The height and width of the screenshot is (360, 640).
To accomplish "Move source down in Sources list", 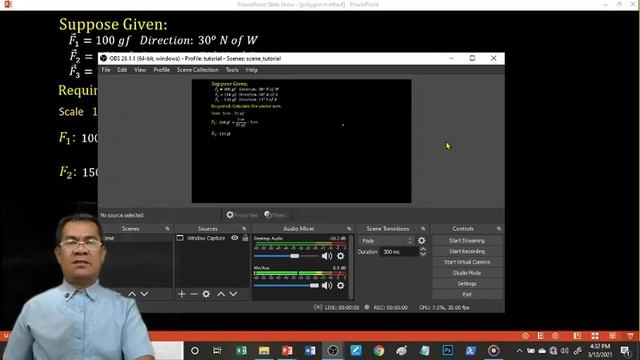I will [x=233, y=294].
